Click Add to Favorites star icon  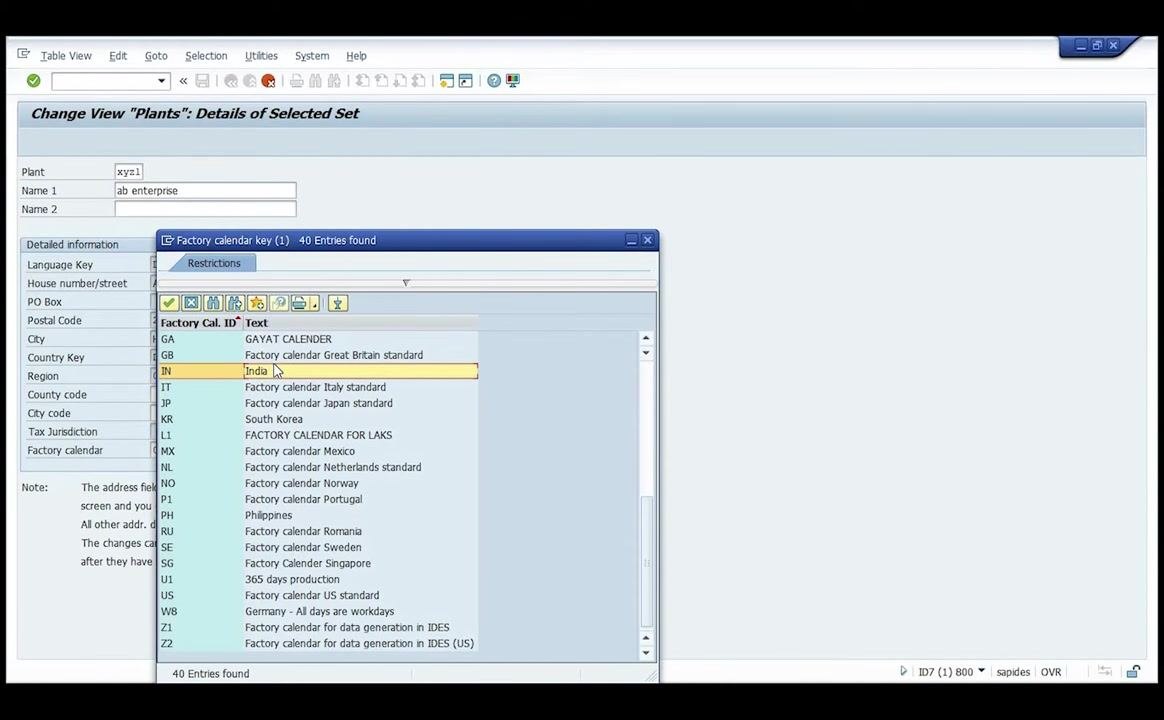click(x=257, y=303)
